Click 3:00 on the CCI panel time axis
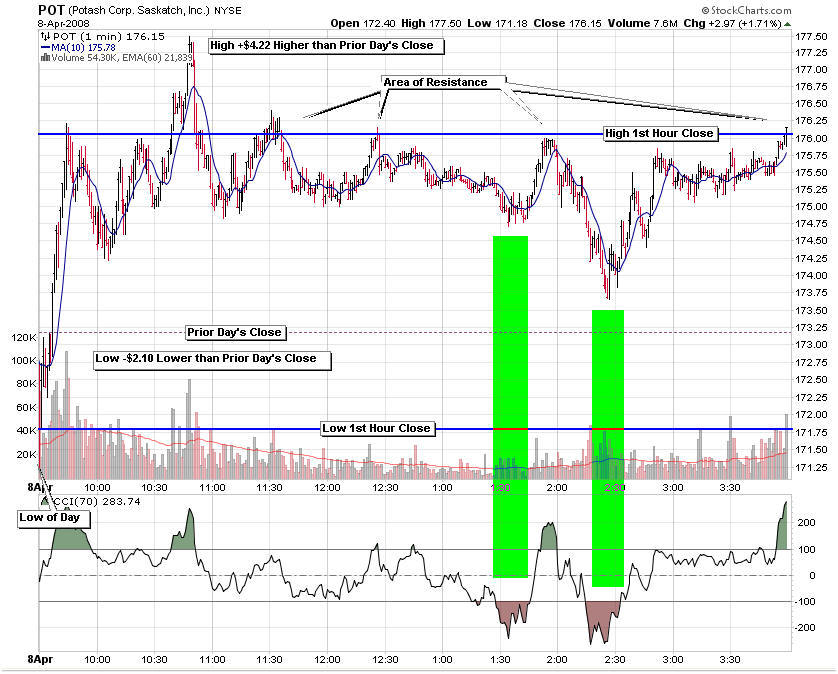The image size is (838, 674). pyautogui.click(x=672, y=660)
